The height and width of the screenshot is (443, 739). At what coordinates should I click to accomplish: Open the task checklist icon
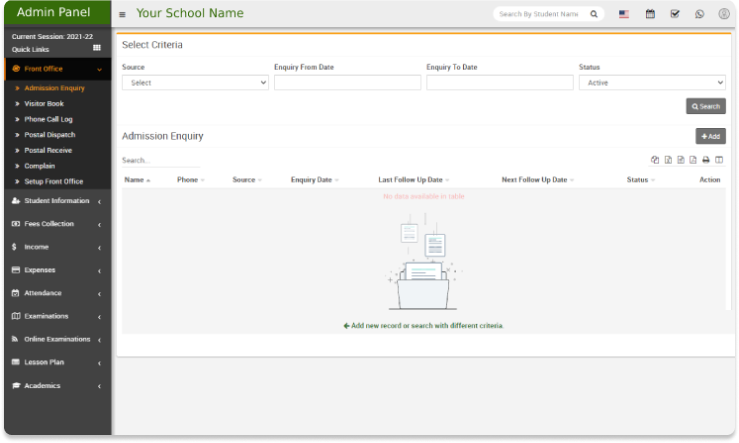pos(675,14)
